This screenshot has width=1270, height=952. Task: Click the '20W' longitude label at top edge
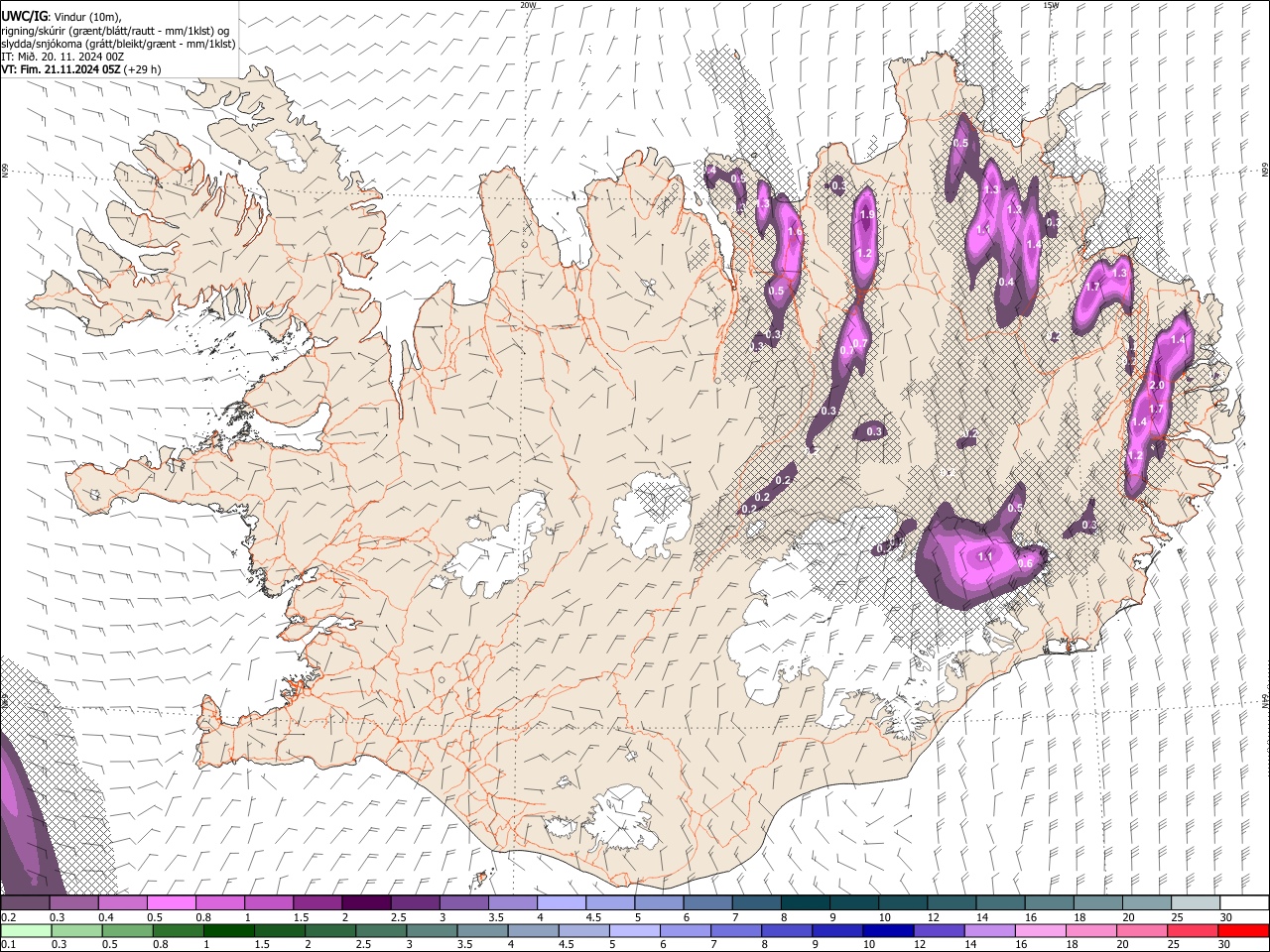(x=528, y=5)
